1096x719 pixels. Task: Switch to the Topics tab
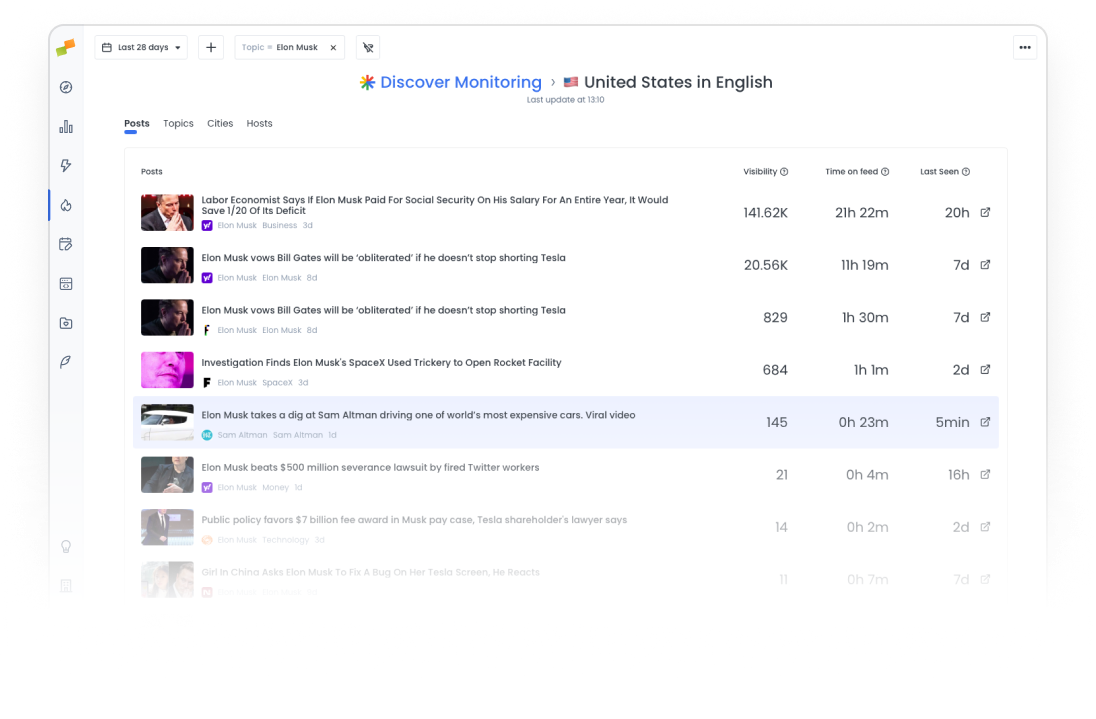(178, 123)
